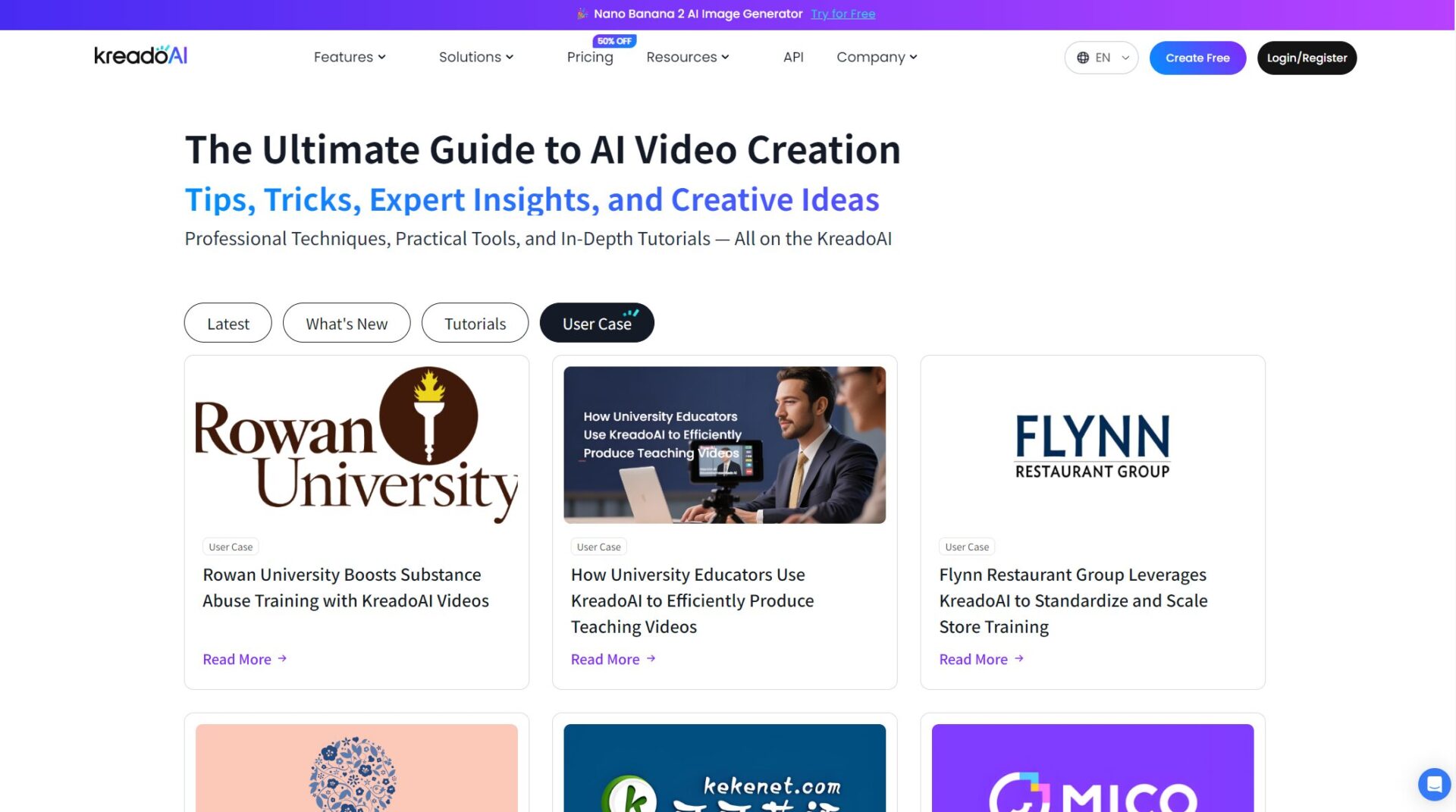The height and width of the screenshot is (812, 1456).
Task: Open the EN language selector
Action: (x=1102, y=58)
